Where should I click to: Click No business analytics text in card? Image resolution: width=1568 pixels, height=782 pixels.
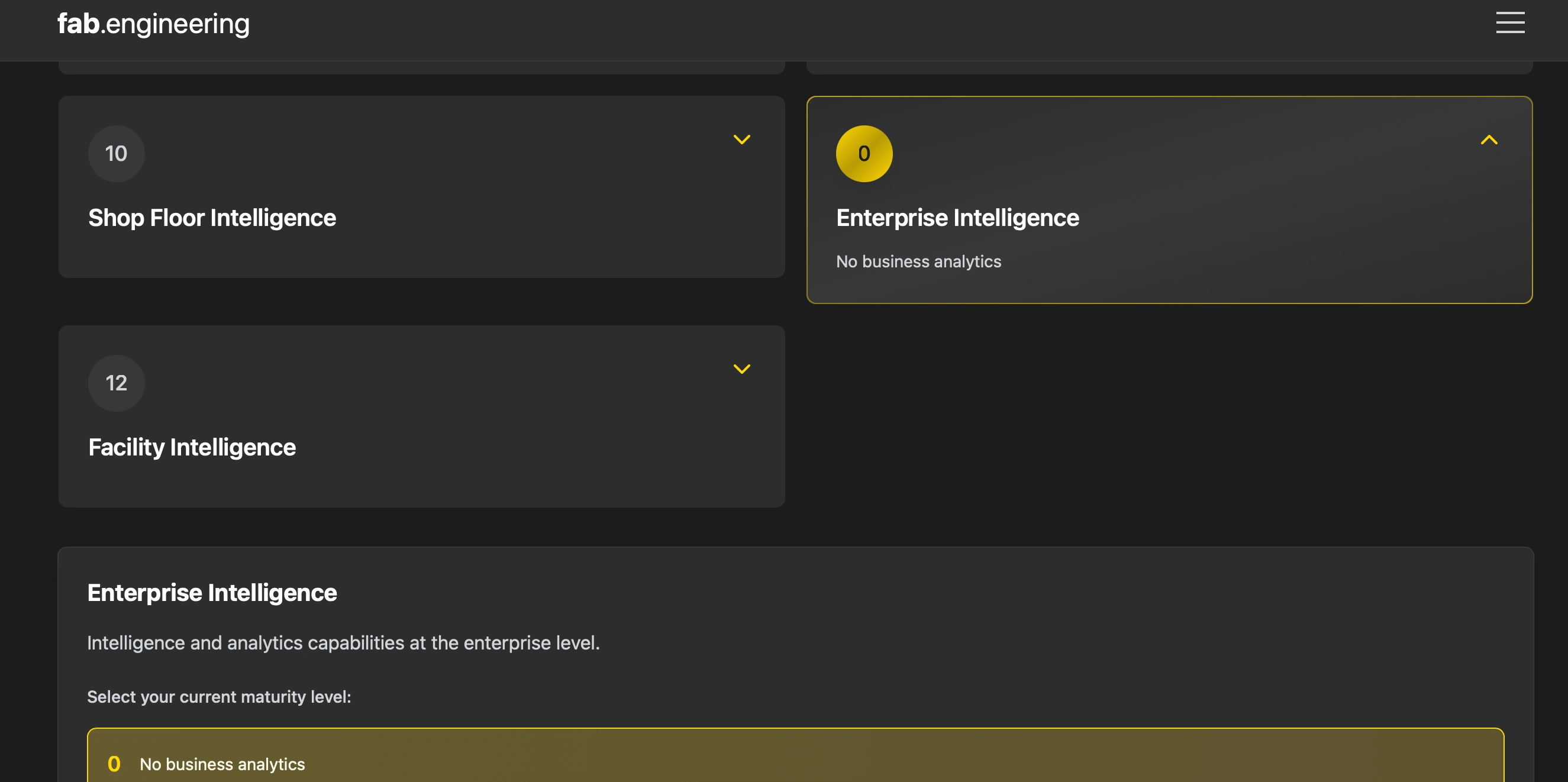(918, 261)
